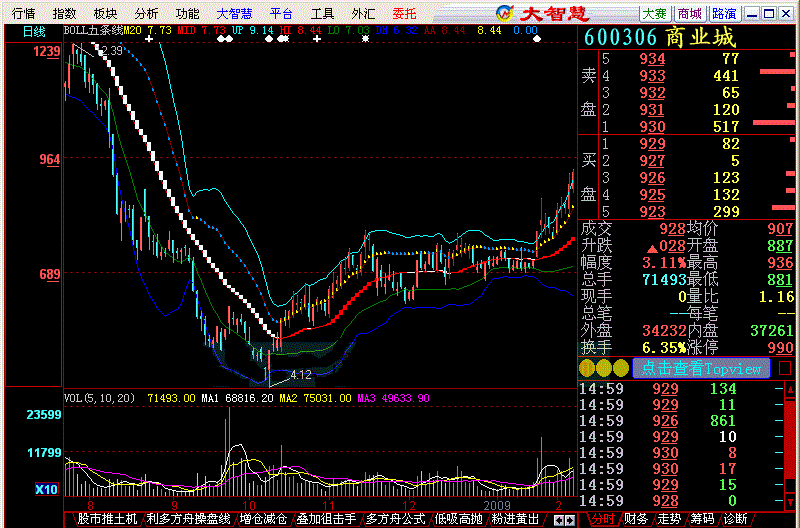Open the 指数 menu
Viewport: 800px width, 528px height.
64,14
